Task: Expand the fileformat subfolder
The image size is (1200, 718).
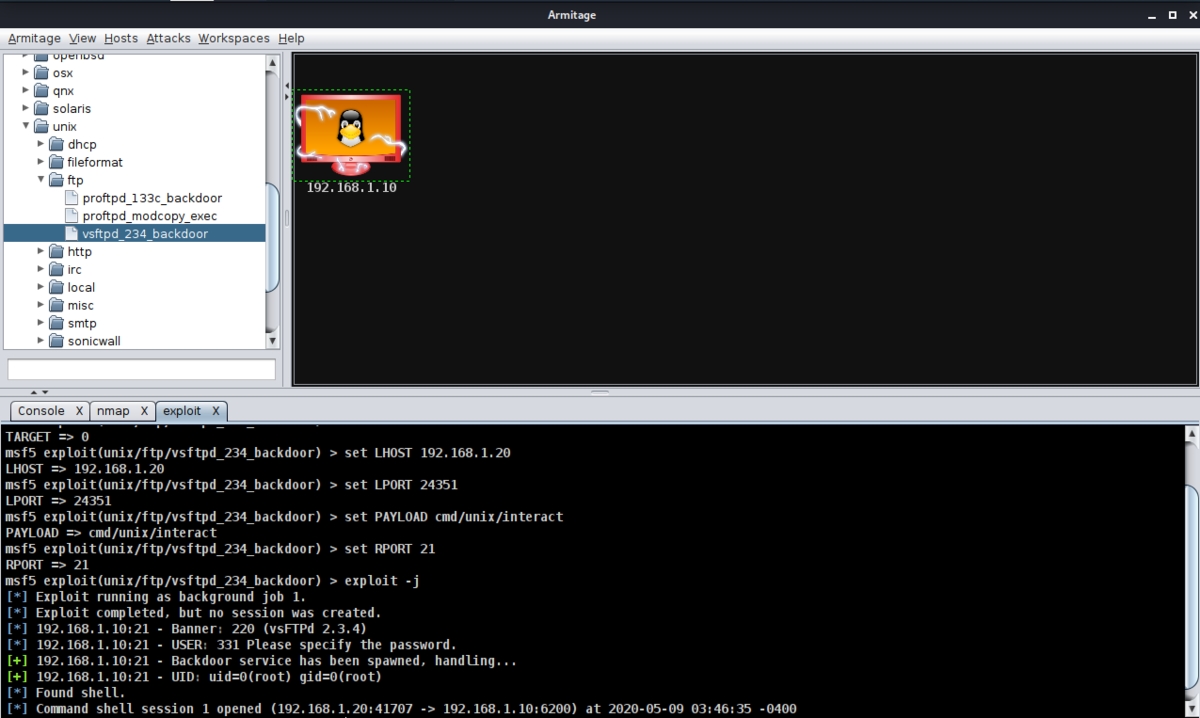Action: click(41, 162)
